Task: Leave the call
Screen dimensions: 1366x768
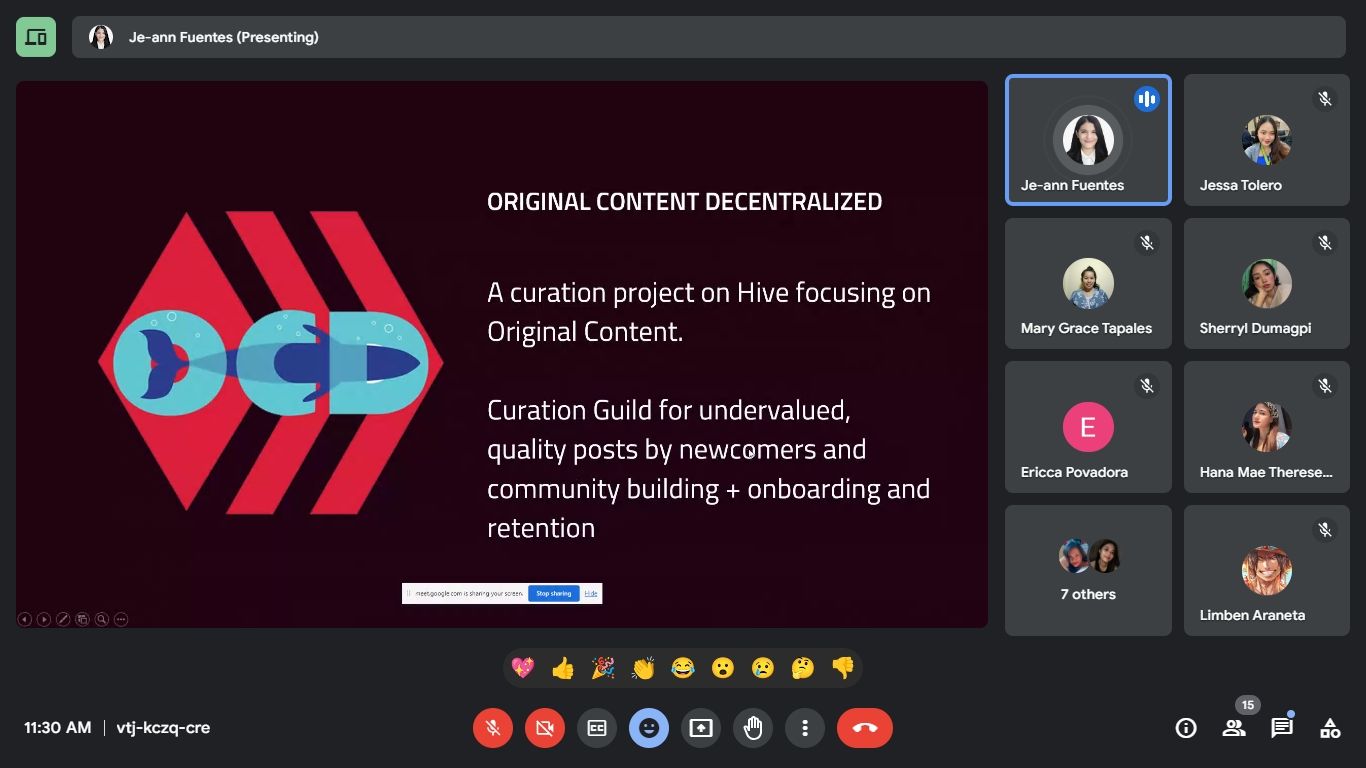Action: 865,728
